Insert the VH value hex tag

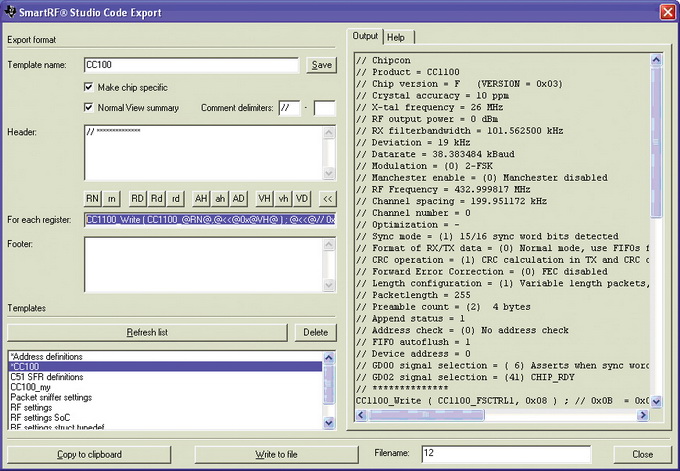click(264, 199)
